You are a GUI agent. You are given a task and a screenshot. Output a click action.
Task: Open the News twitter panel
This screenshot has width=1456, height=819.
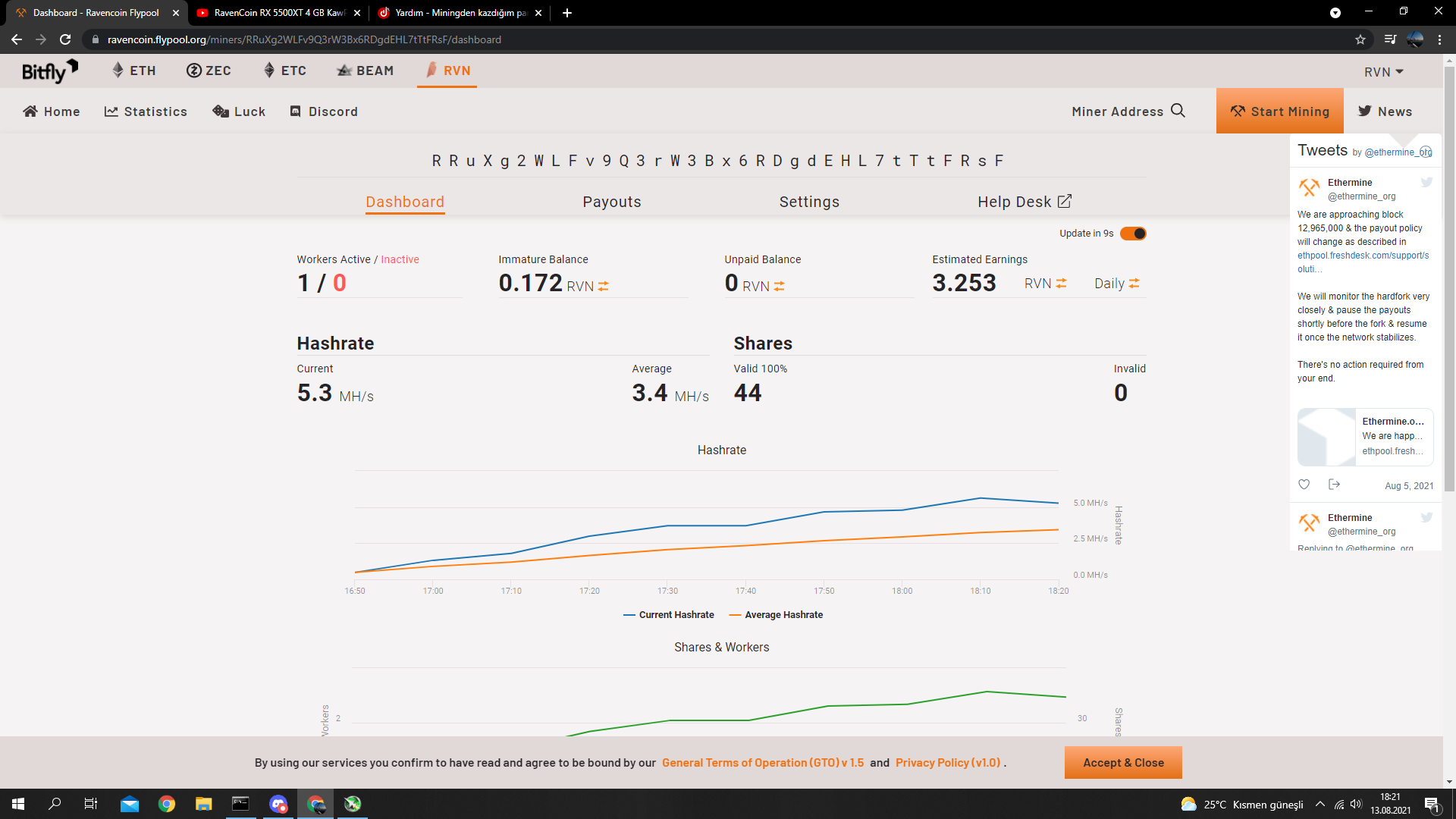(1385, 111)
